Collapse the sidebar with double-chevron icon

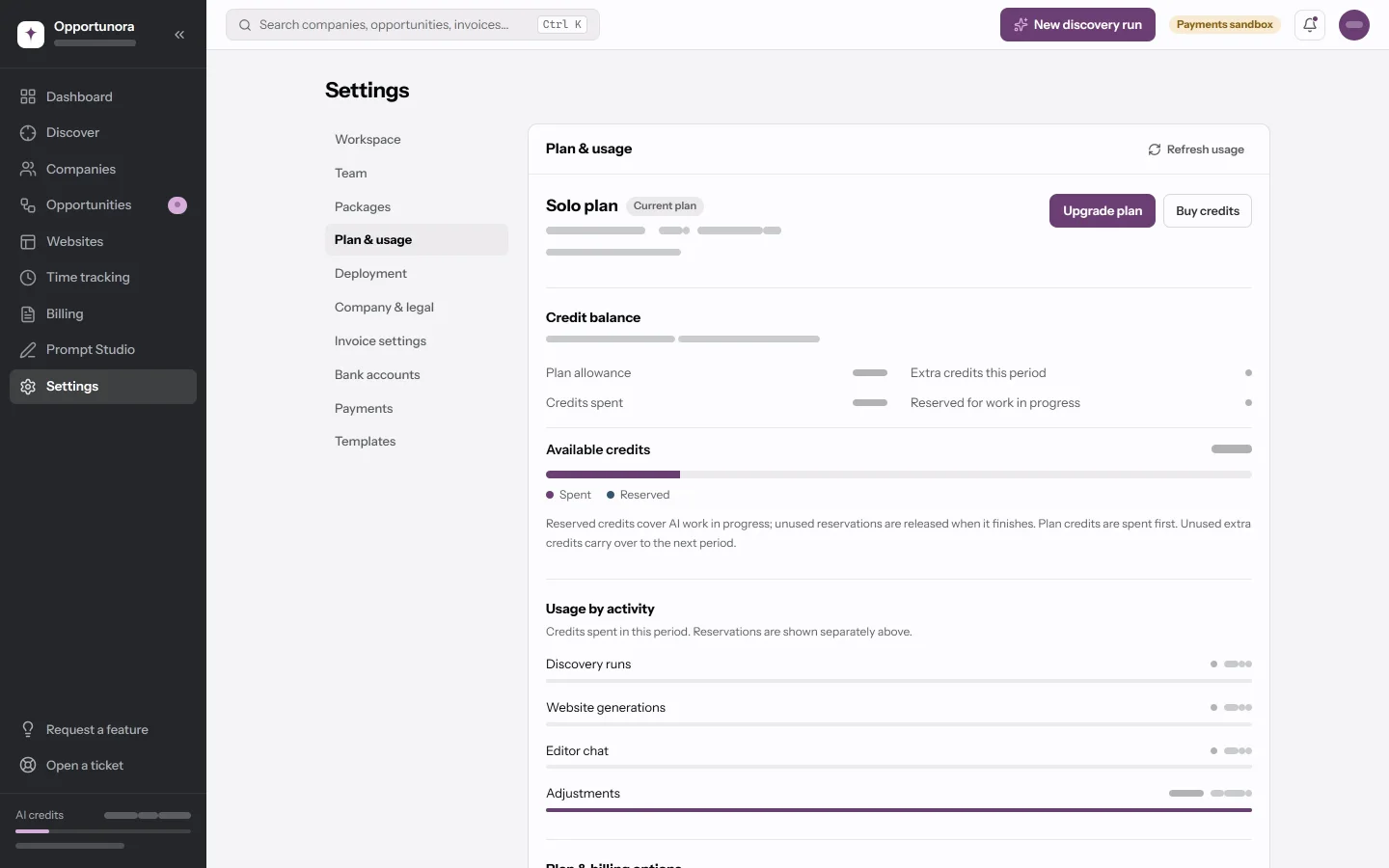pyautogui.click(x=179, y=34)
